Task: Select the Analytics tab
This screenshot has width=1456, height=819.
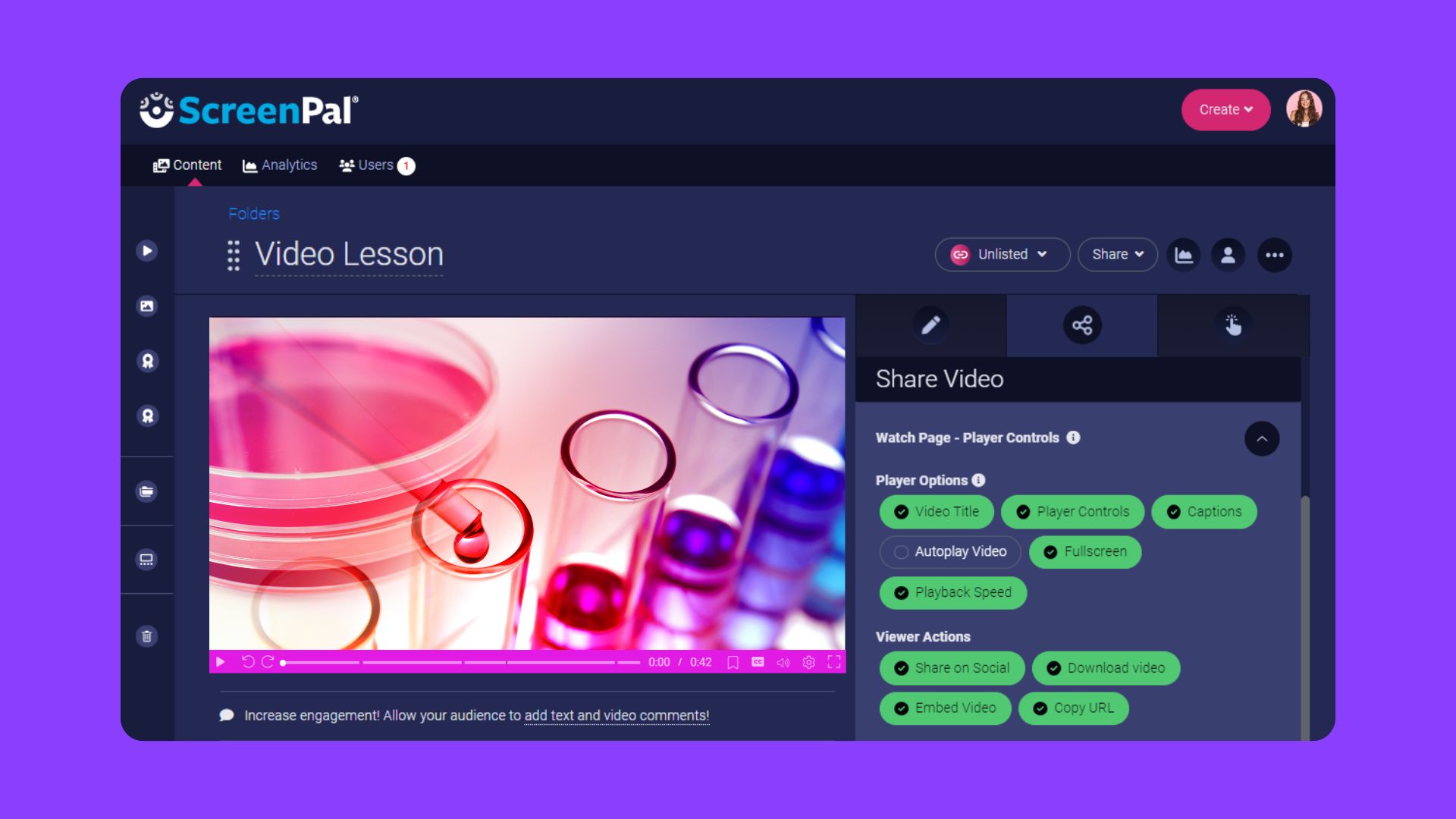Action: click(x=280, y=164)
